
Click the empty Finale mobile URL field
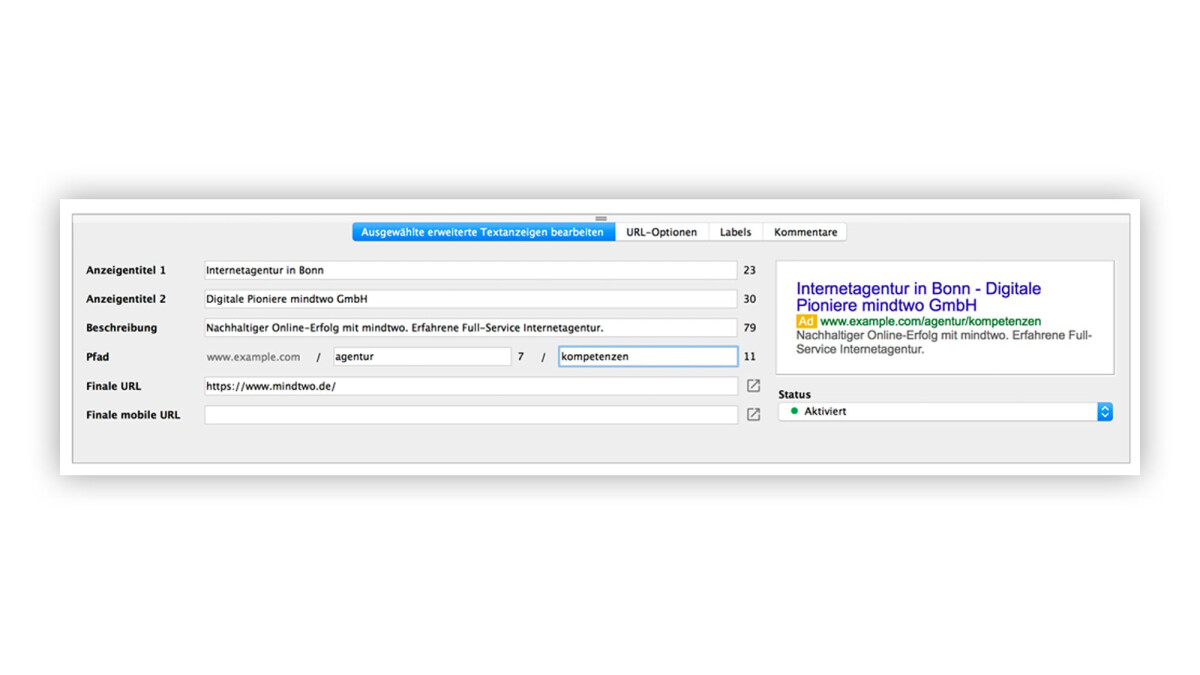coord(470,414)
